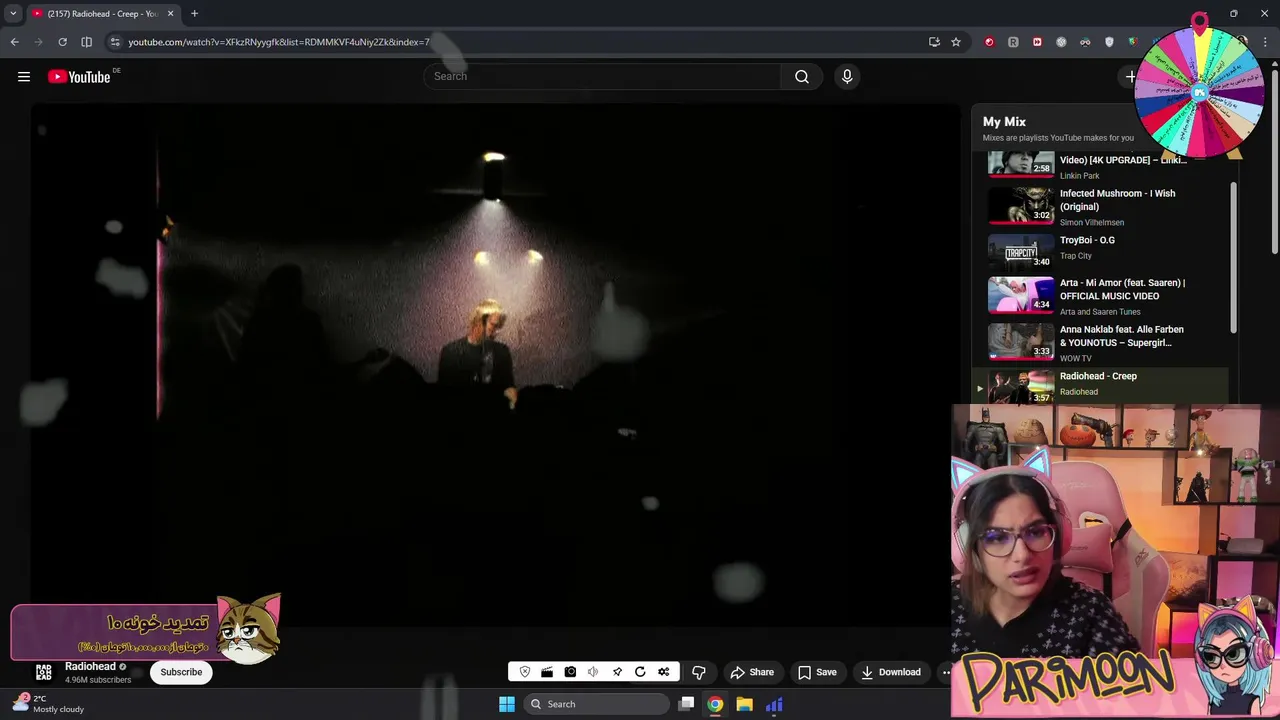This screenshot has width=1280, height=720.
Task: Open Chrome's three-dot menu
Action: pyautogui.click(x=1265, y=42)
